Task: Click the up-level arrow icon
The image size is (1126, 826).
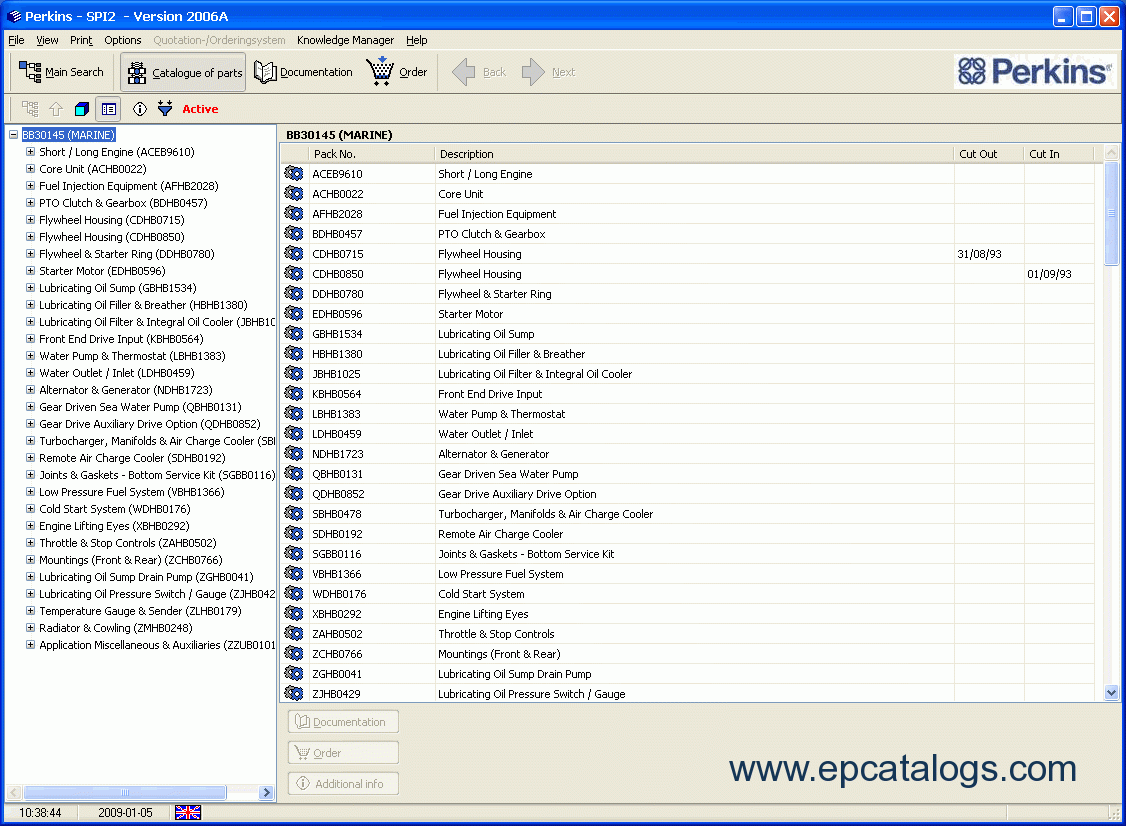Action: coord(56,109)
